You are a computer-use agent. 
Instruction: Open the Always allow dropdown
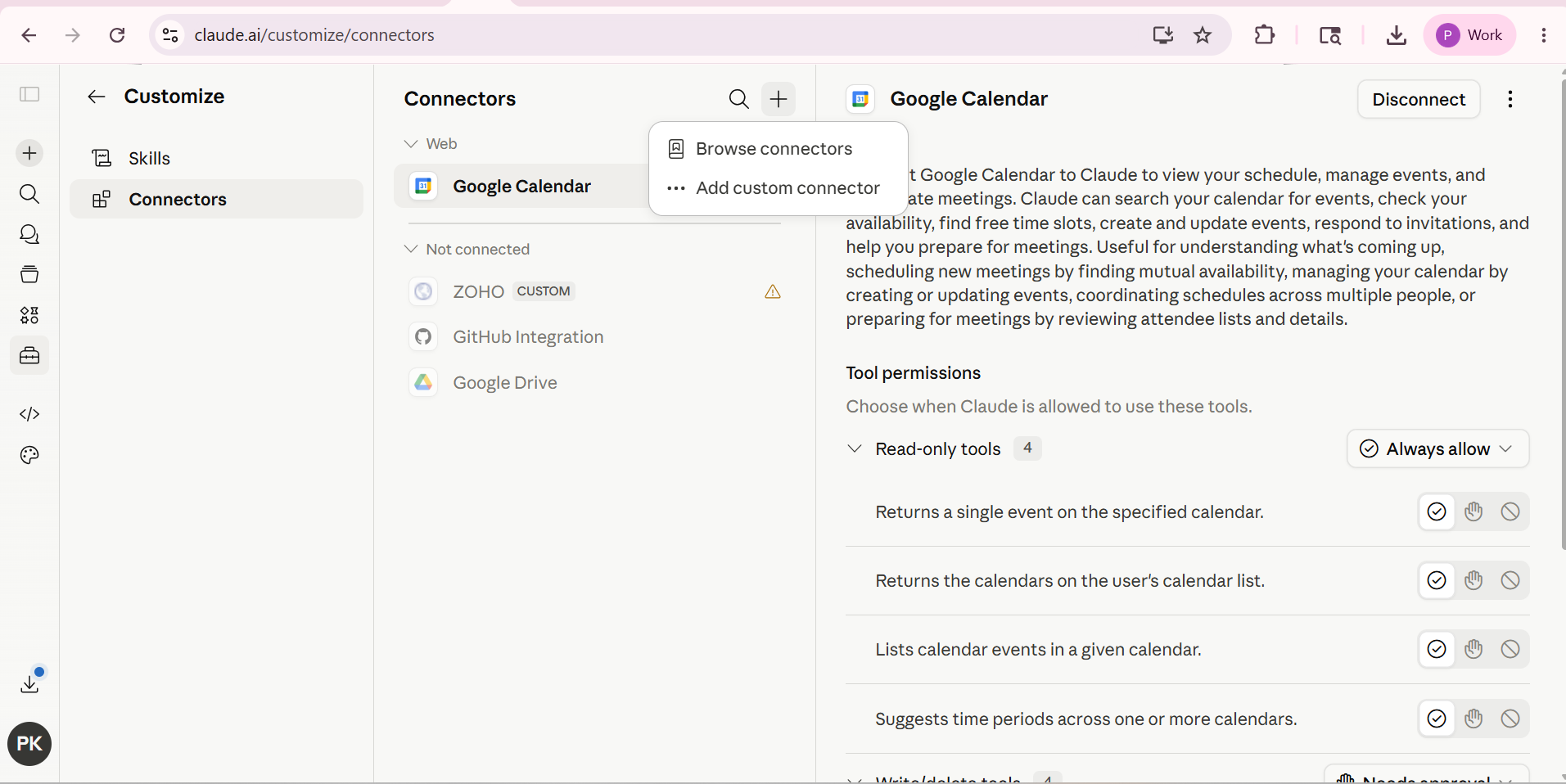1437,448
